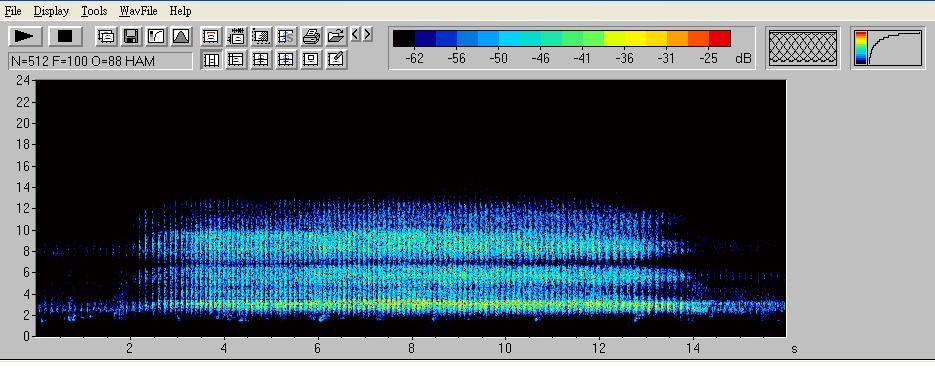
Task: Click the copy windows icon beside stop
Action: (x=106, y=36)
